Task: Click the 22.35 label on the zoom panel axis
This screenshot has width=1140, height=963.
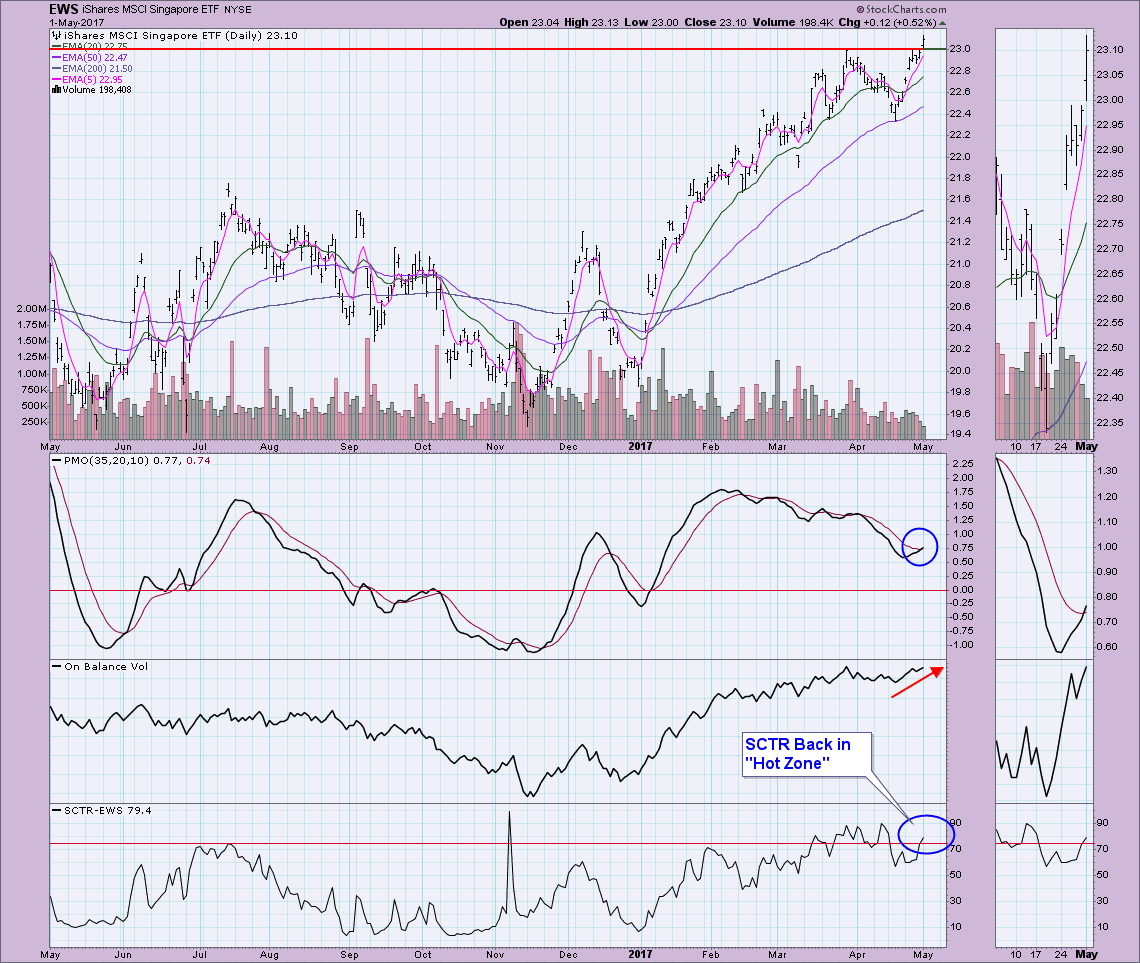Action: pos(1109,422)
